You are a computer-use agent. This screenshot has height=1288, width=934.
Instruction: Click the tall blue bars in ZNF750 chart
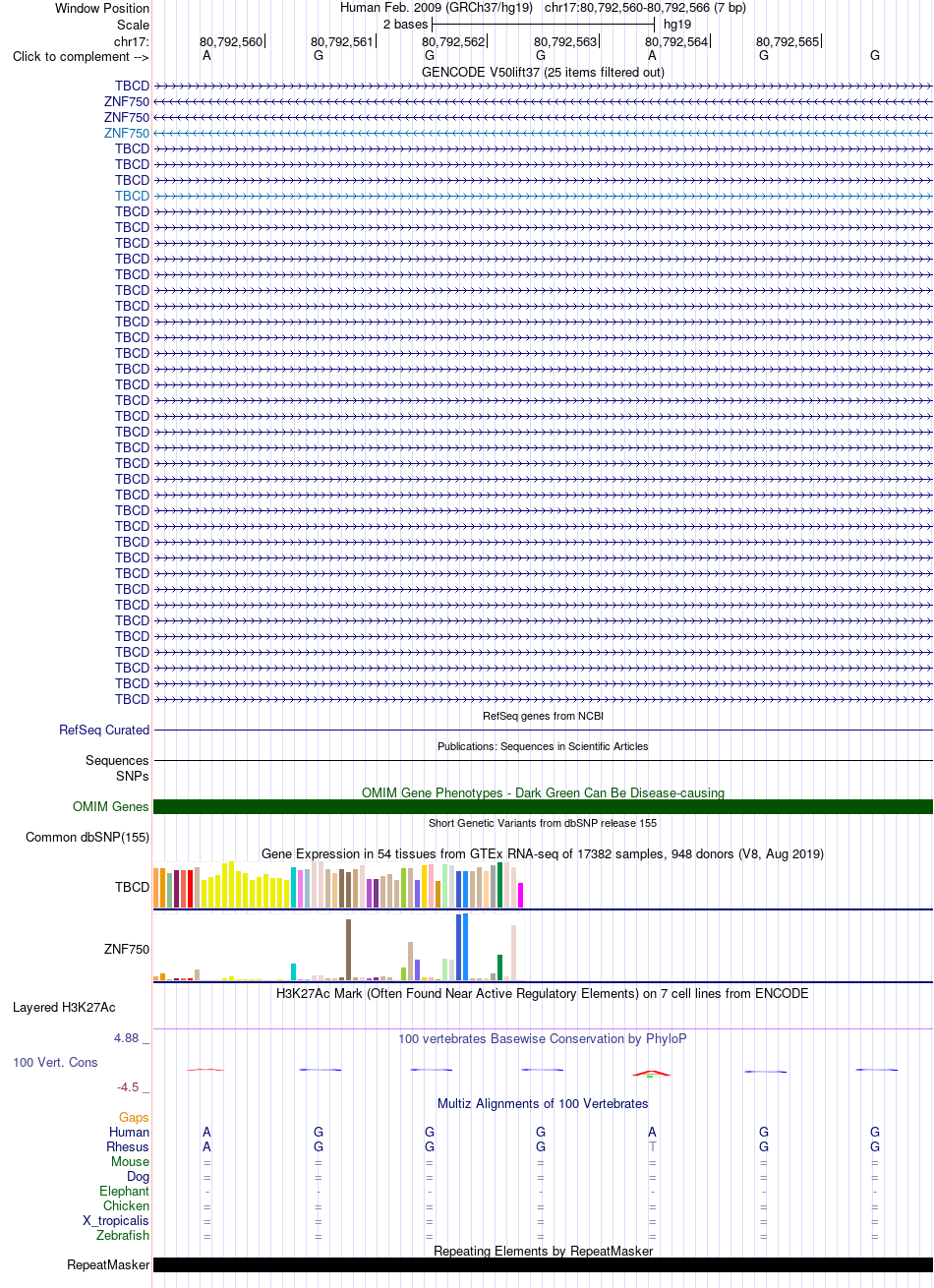click(461, 947)
